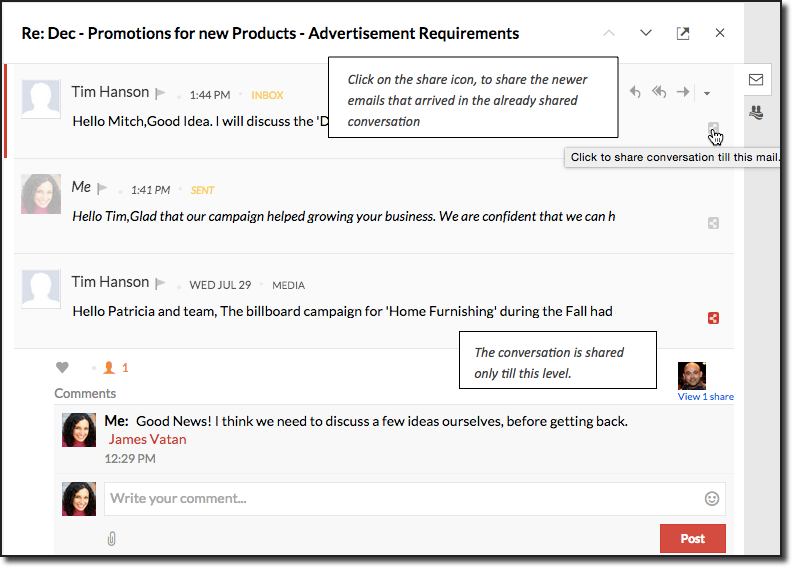Share conversation up to Tim Hanson's 1:44 PM mail
The image size is (792, 567).
713,129
